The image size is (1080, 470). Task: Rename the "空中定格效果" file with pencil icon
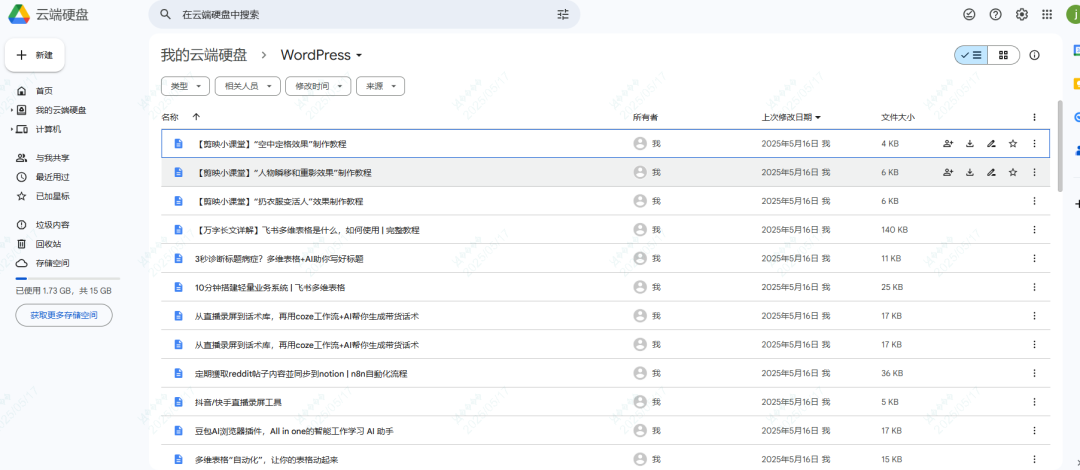(991, 143)
